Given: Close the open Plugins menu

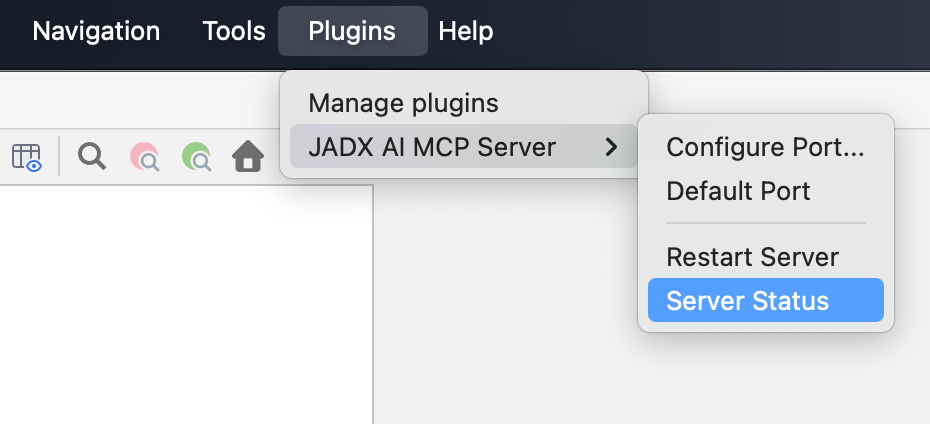Looking at the screenshot, I should click(x=352, y=31).
